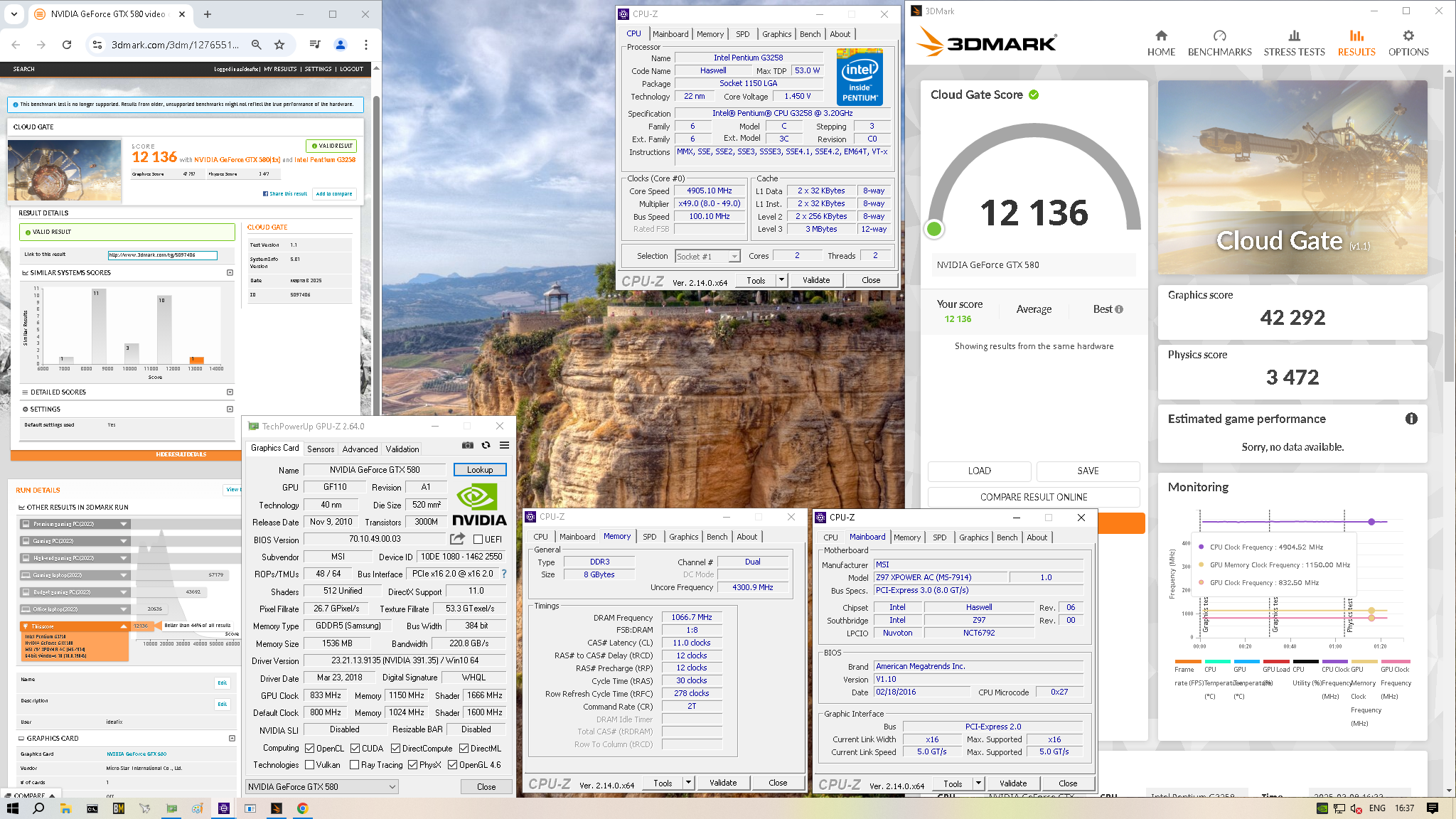Expand Premium gaming PC (2023) result row
This screenshot has height=819, width=1456.
click(x=124, y=524)
